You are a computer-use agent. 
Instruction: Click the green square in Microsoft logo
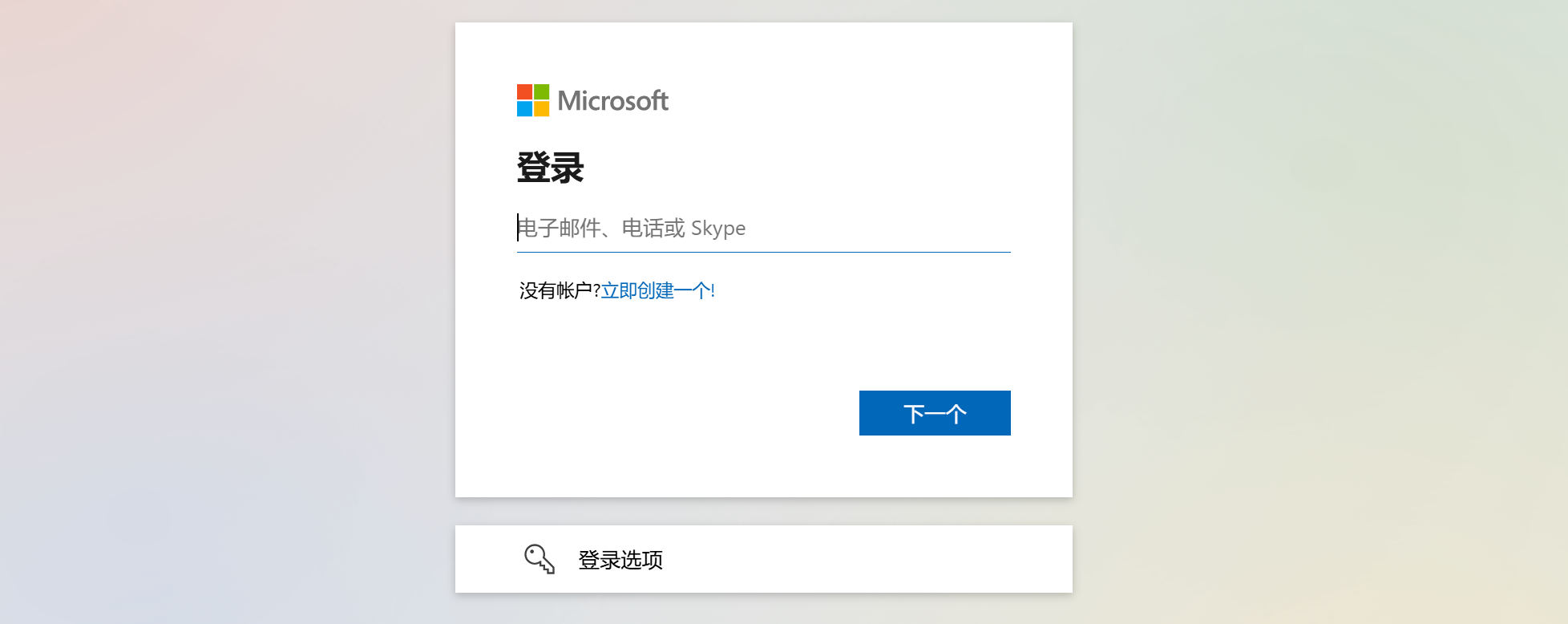pyautogui.click(x=542, y=91)
